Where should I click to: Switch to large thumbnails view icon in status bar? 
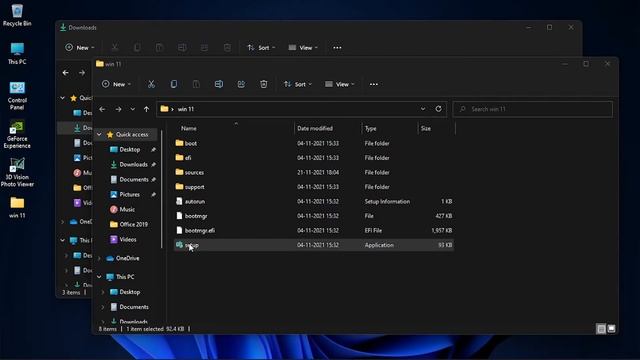[611, 329]
